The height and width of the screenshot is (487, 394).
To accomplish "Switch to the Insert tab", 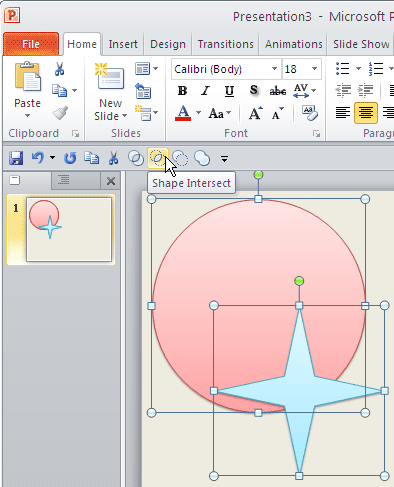I will [123, 44].
